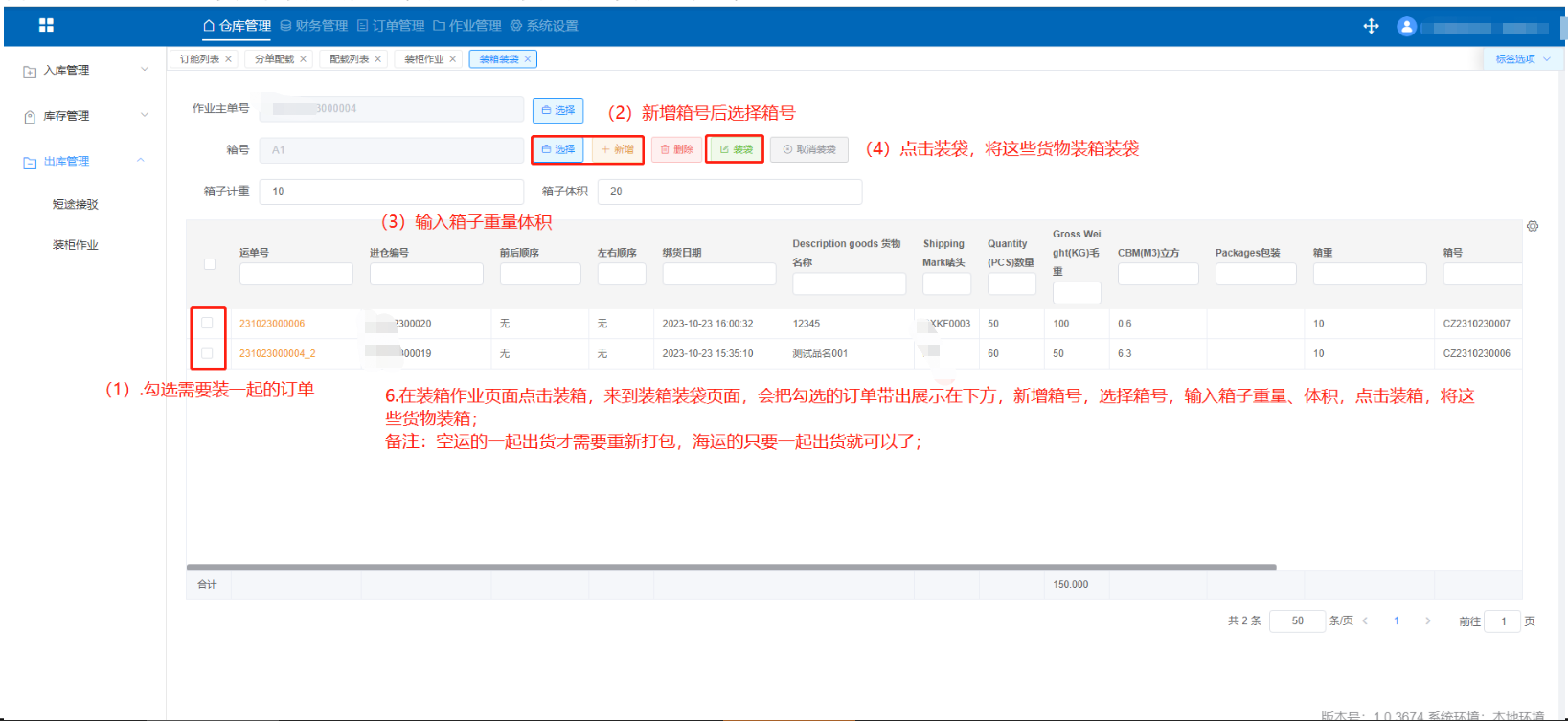This screenshot has height=721, width=1568.
Task: Close the 订舱列表 tab with its X
Action: tap(228, 59)
